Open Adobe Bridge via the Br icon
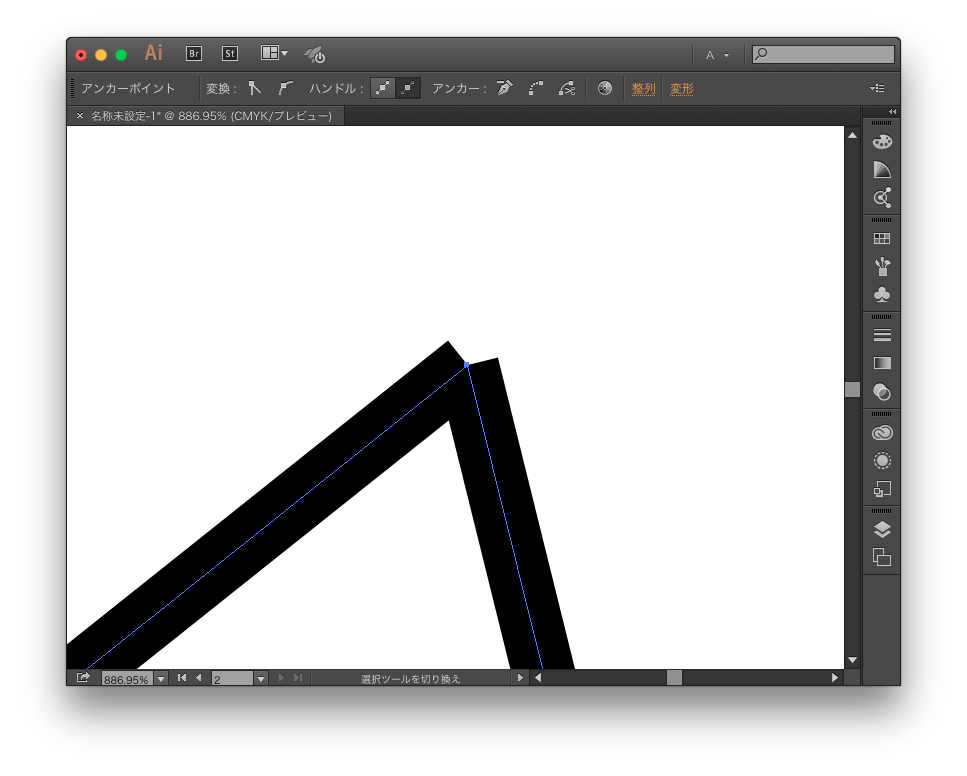This screenshot has width=967, height=776. click(x=194, y=54)
